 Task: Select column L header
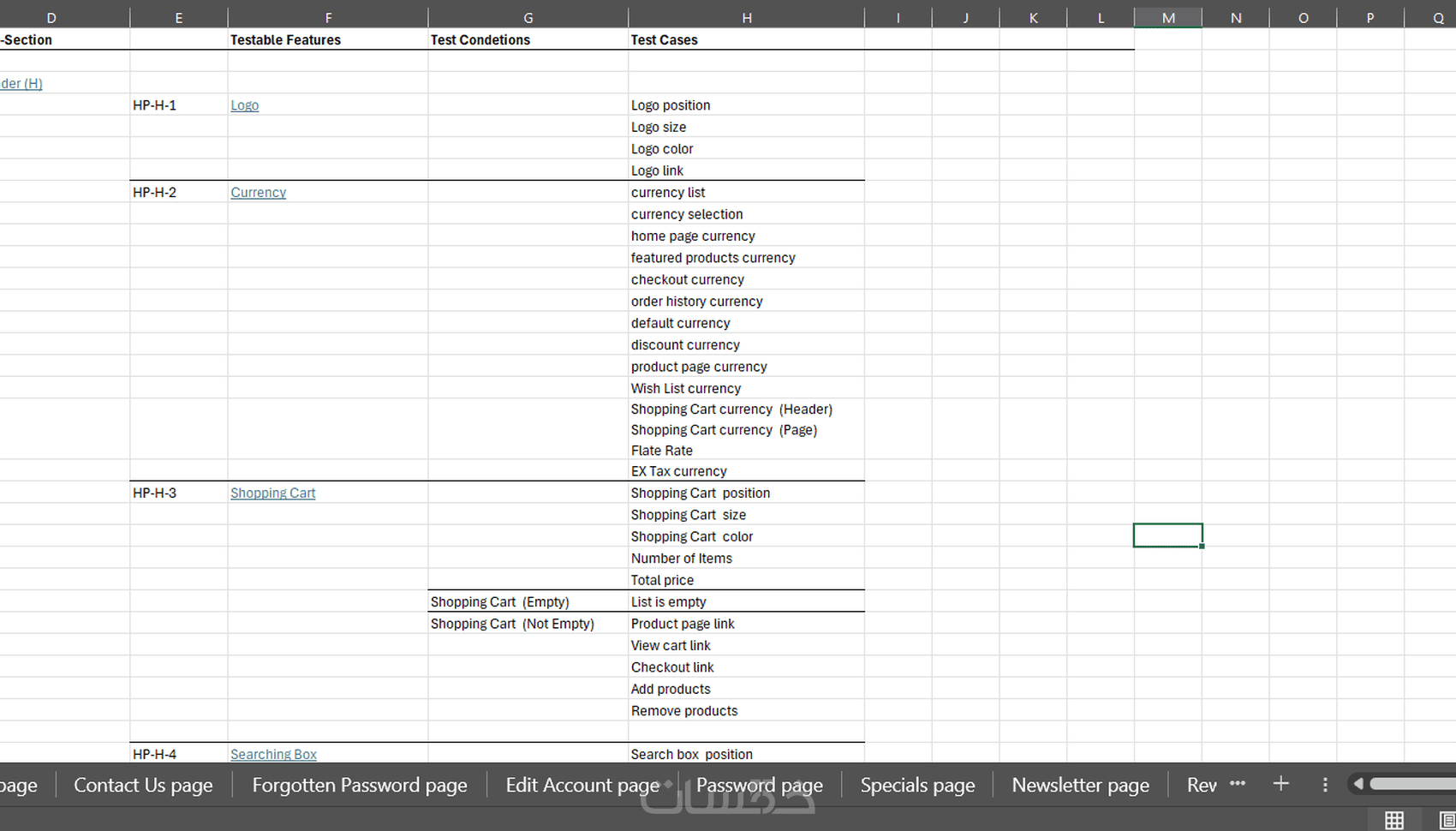(x=1101, y=18)
